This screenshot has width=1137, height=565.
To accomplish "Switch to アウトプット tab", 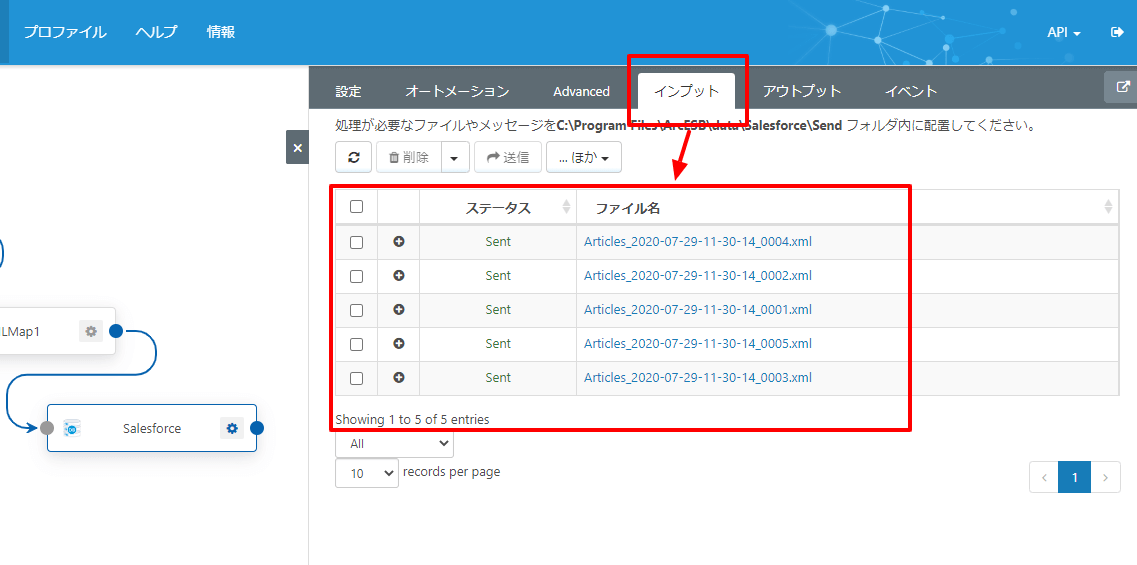I will tap(802, 91).
